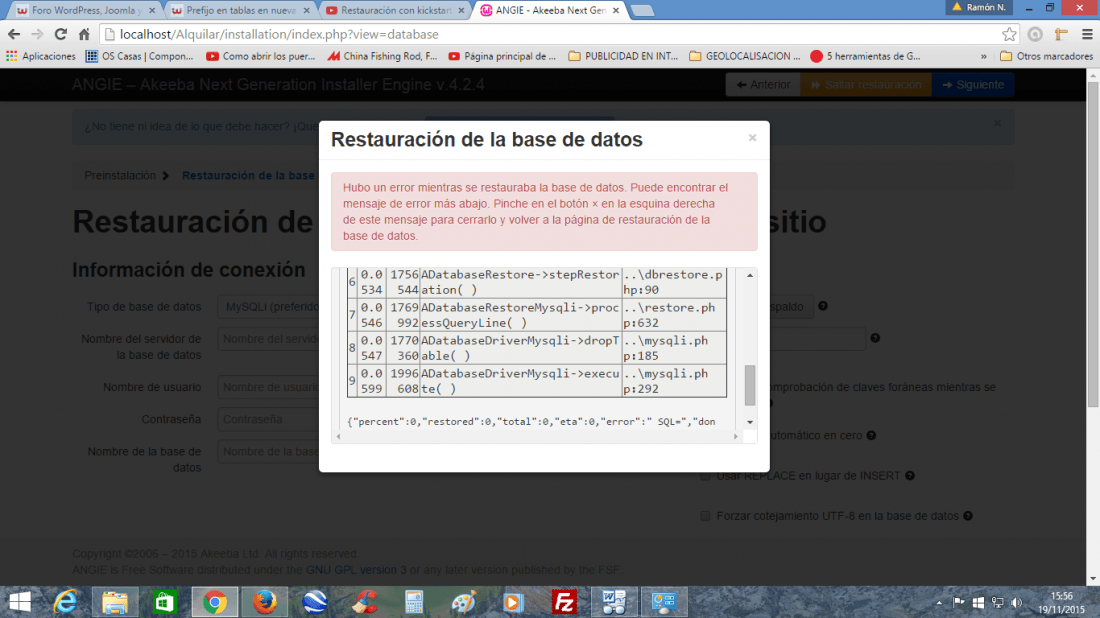Click Preinstalación breadcrumb
This screenshot has height=618, width=1100.
click(120, 175)
